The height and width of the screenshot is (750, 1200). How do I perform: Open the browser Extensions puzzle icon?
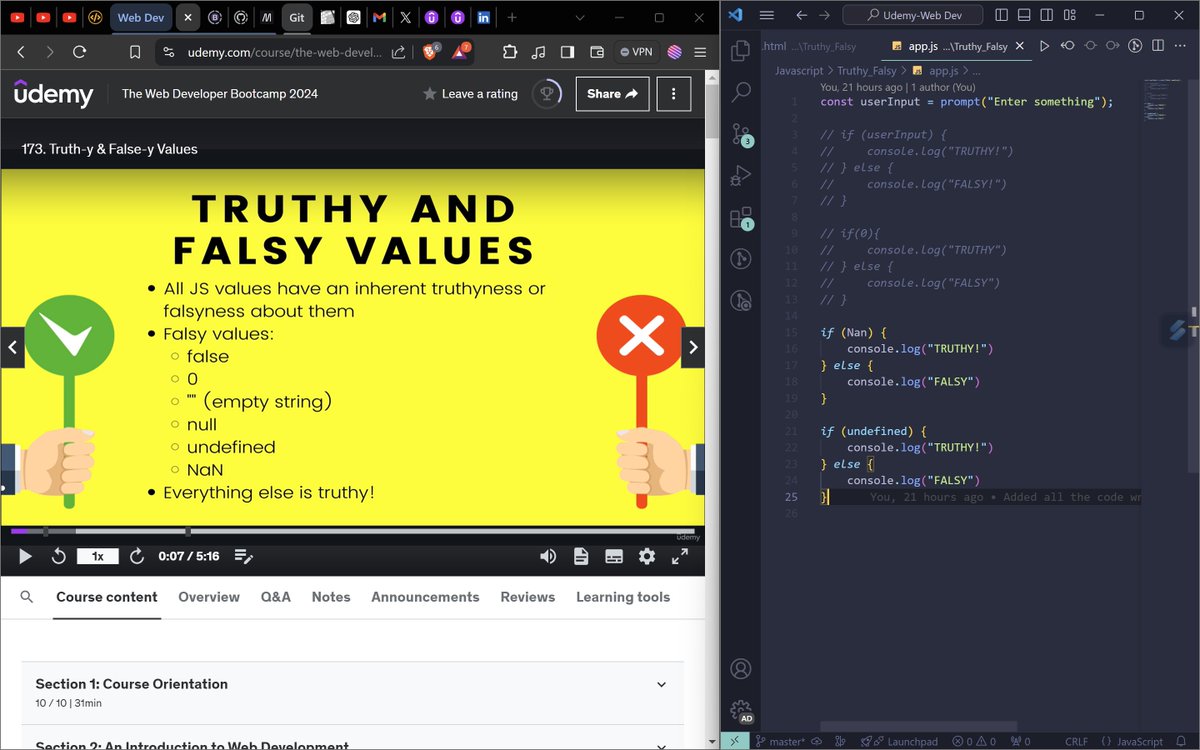510,52
